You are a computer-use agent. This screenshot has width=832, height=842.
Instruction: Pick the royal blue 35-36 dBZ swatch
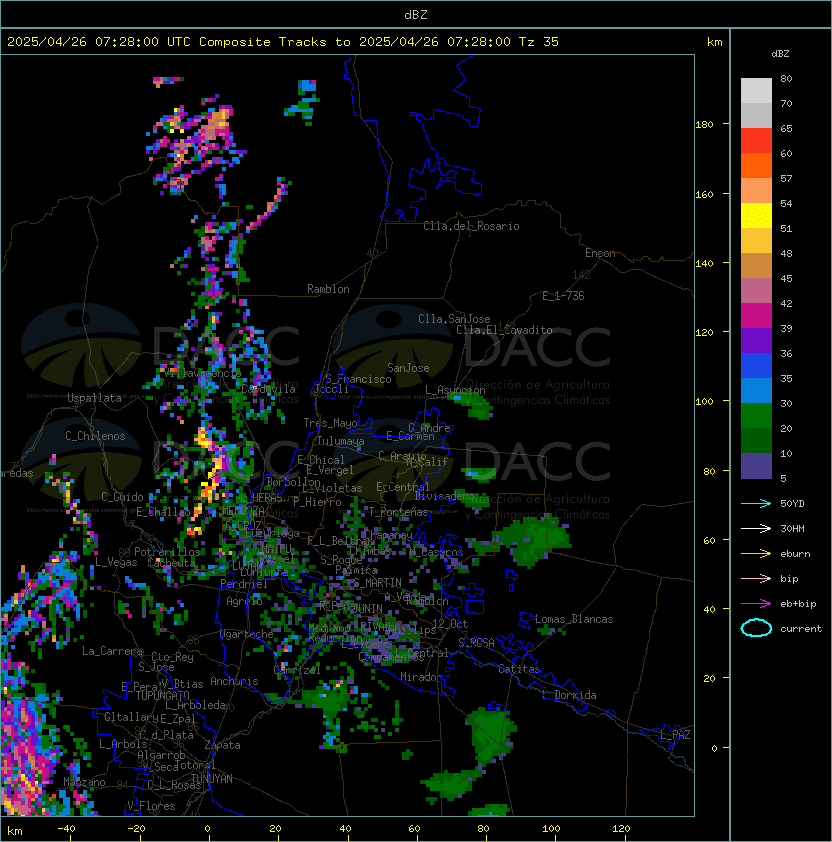[756, 366]
